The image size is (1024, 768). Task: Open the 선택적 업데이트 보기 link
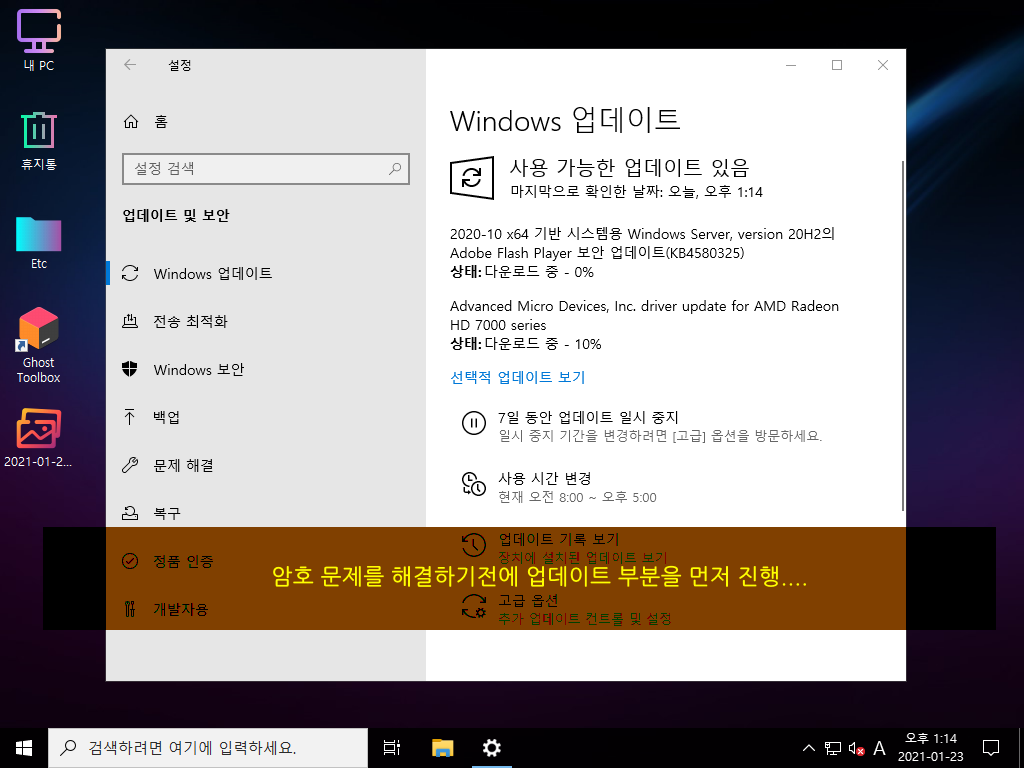tap(517, 377)
